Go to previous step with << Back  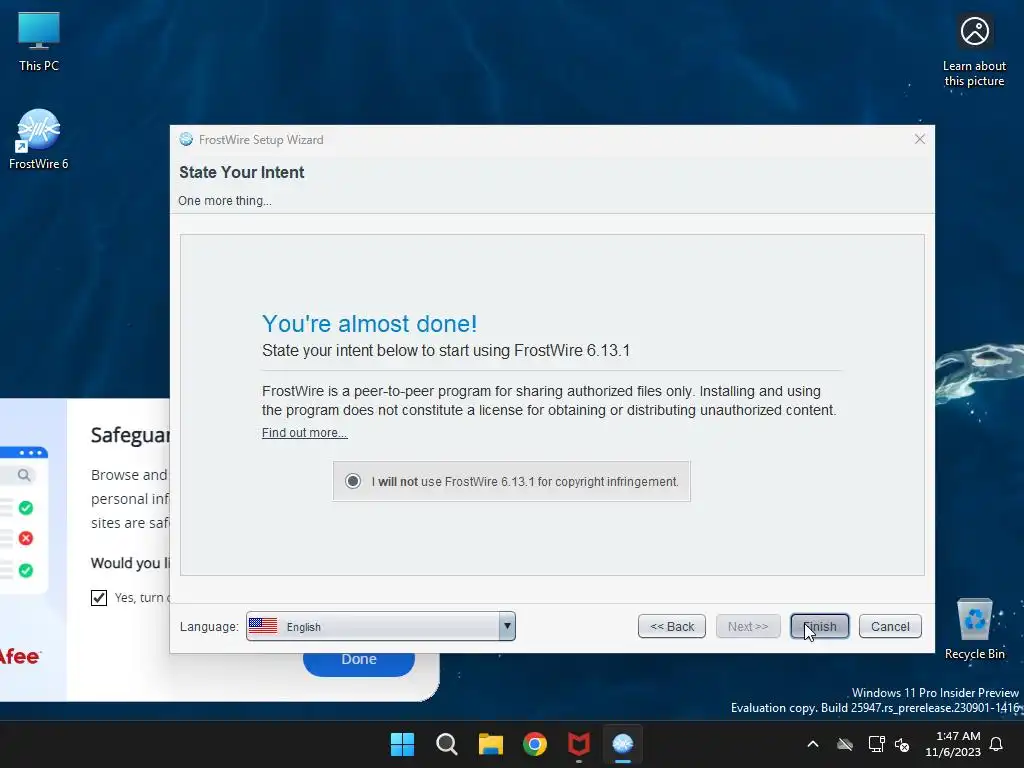(x=671, y=626)
